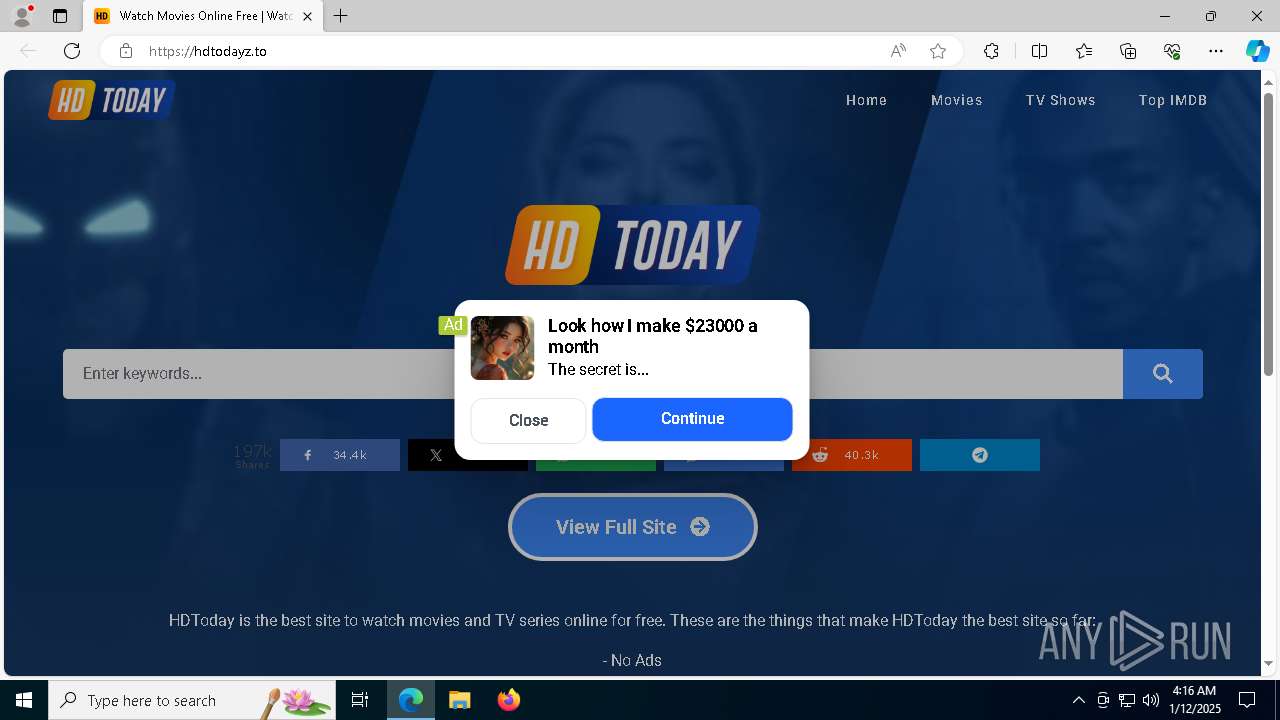Open the notification center icon
Viewport: 1280px width, 720px height.
pyautogui.click(x=1247, y=700)
